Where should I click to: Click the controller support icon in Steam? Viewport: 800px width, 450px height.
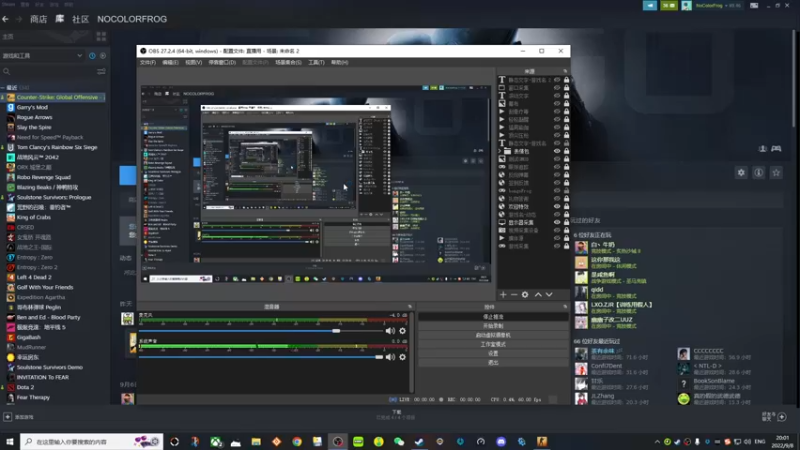pos(776,148)
